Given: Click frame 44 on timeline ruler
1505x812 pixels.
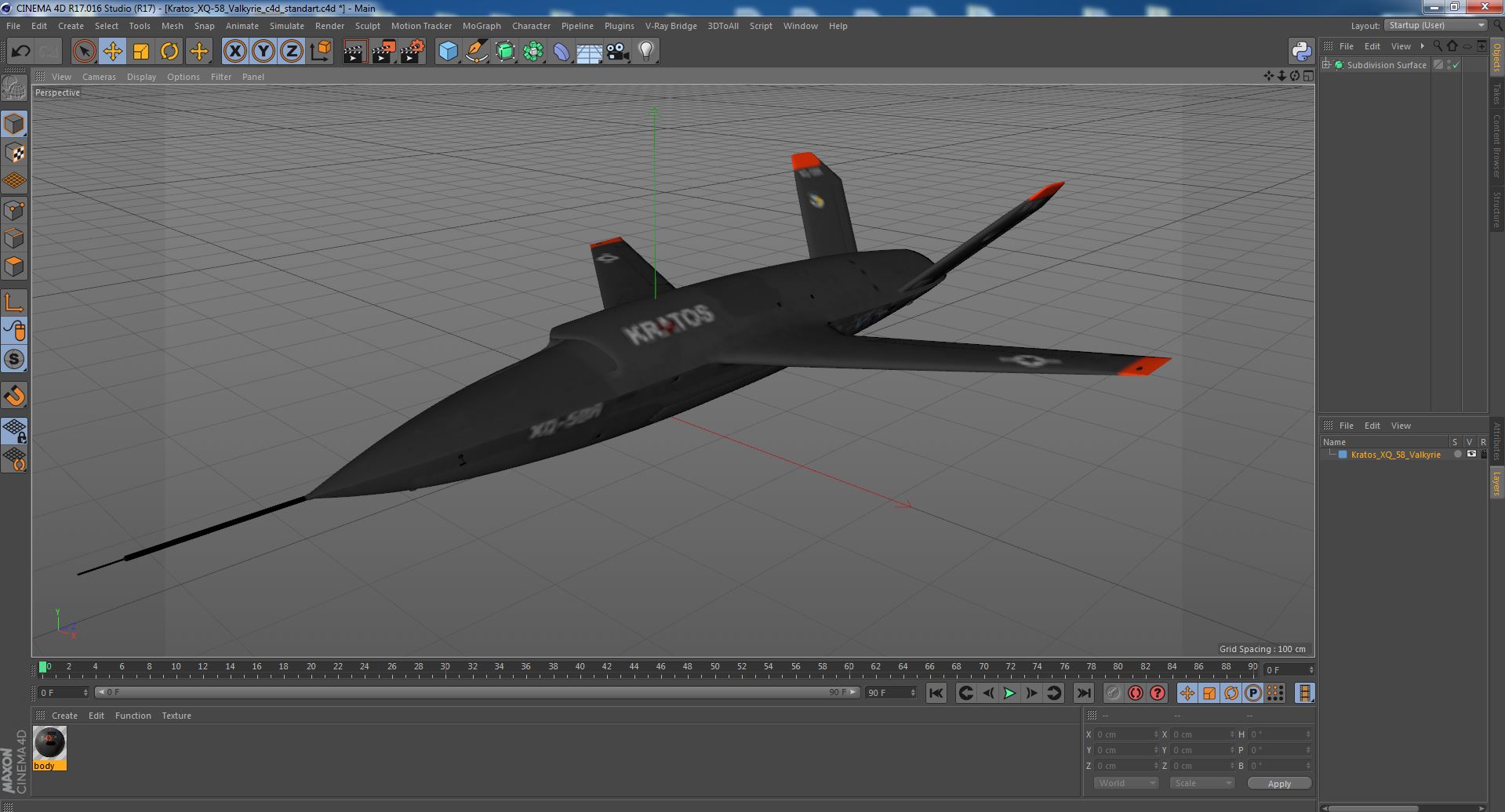Looking at the screenshot, I should point(634,667).
